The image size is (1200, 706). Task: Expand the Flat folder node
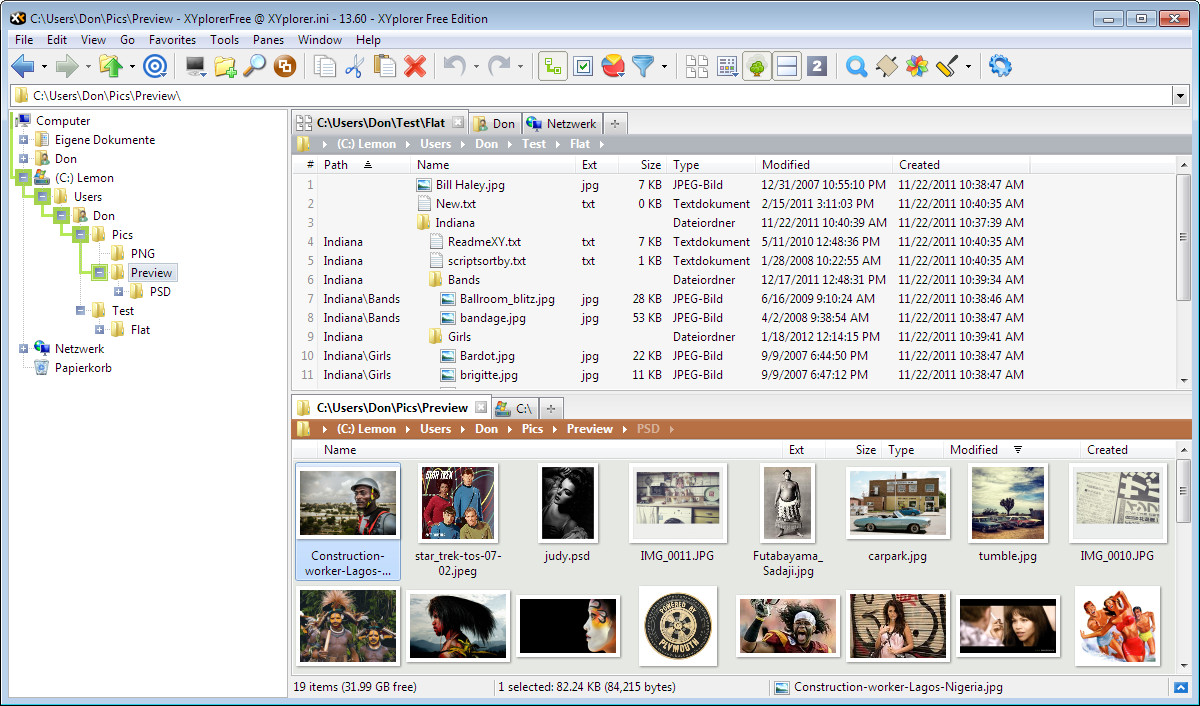click(99, 330)
